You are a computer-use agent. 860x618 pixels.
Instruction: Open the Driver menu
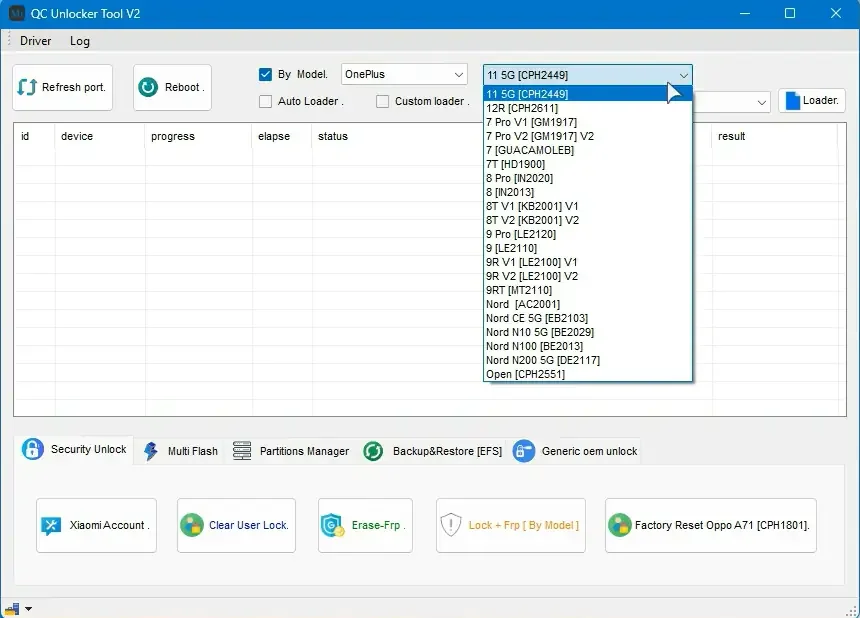36,41
